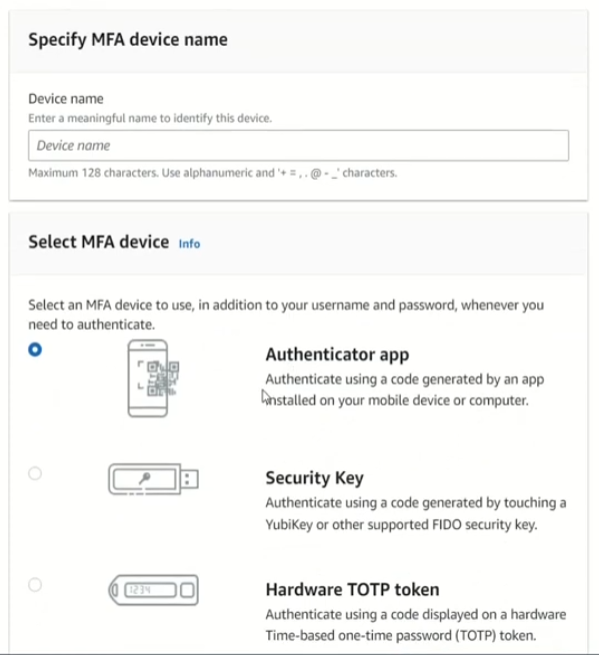599x655 pixels.
Task: Open the Info link beside Select MFA device
Action: 189,244
